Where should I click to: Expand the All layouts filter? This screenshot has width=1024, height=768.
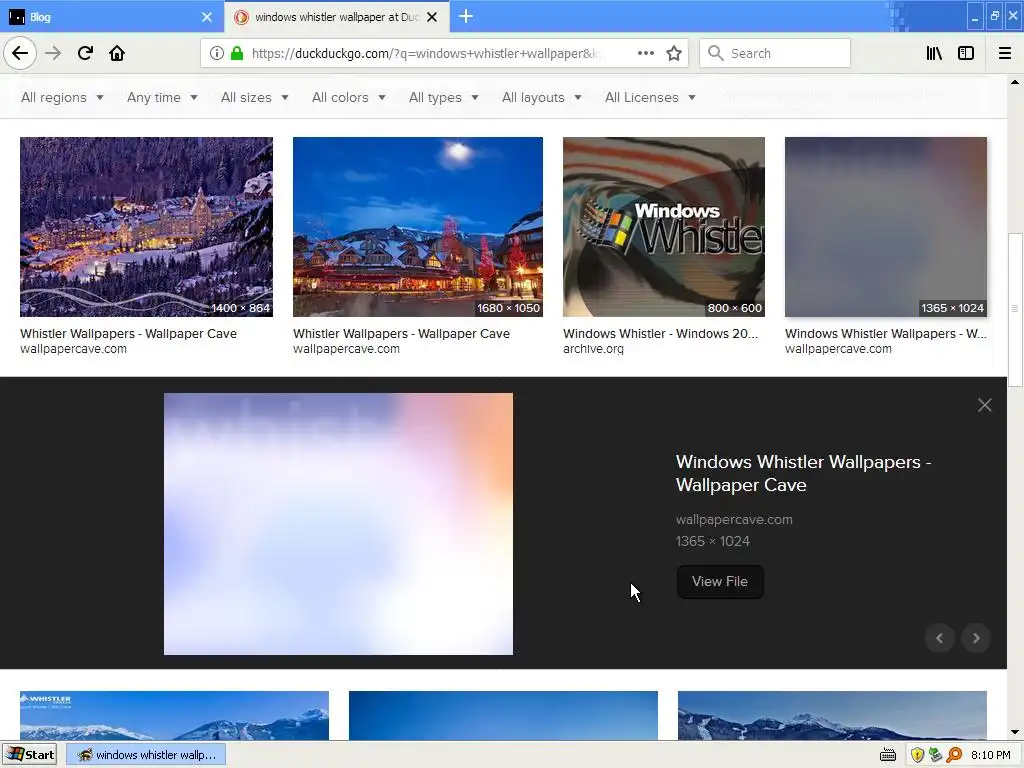click(541, 97)
